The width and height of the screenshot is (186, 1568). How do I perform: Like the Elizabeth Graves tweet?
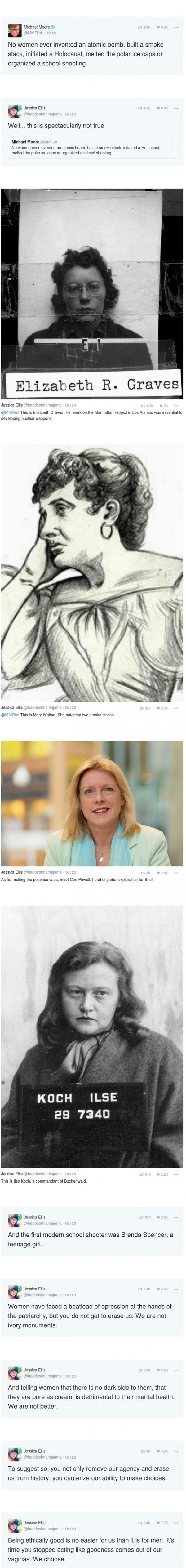click(x=161, y=405)
